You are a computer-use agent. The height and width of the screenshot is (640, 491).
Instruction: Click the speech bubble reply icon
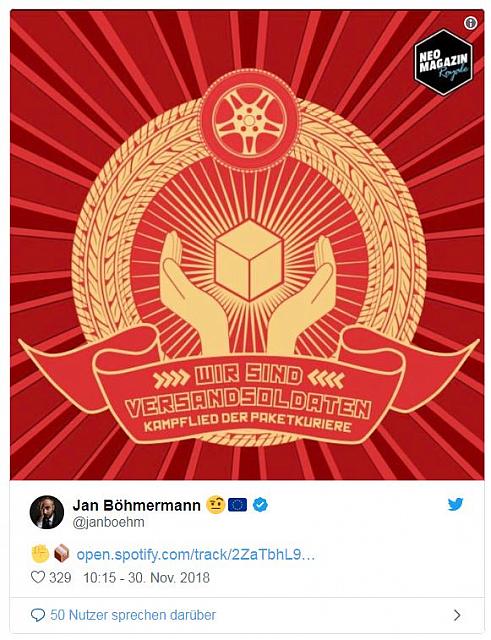click(x=38, y=615)
